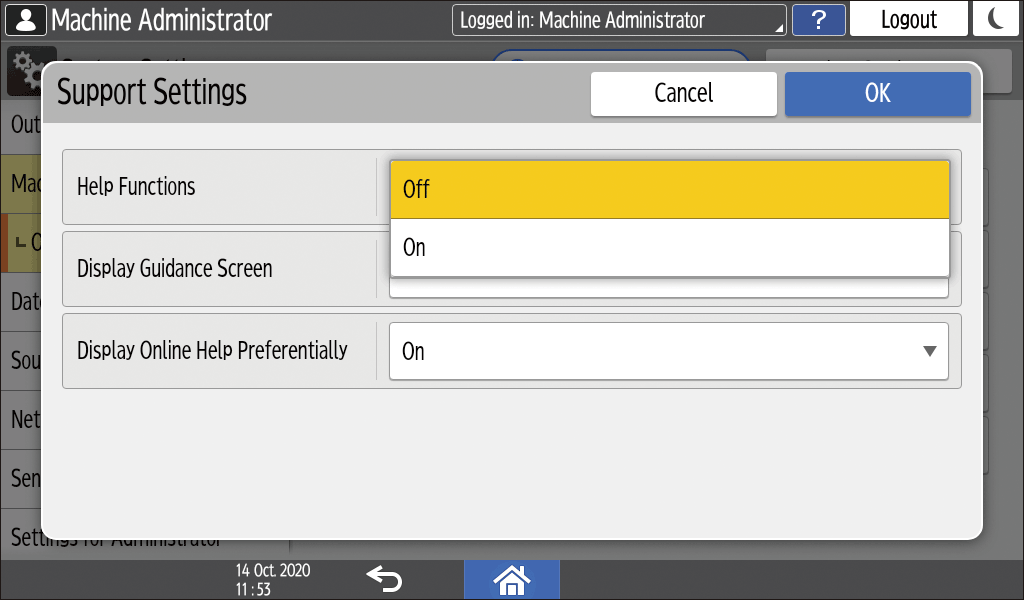1024x600 pixels.
Task: Select the sidebar item starting with Net
Action: pyautogui.click(x=24, y=419)
